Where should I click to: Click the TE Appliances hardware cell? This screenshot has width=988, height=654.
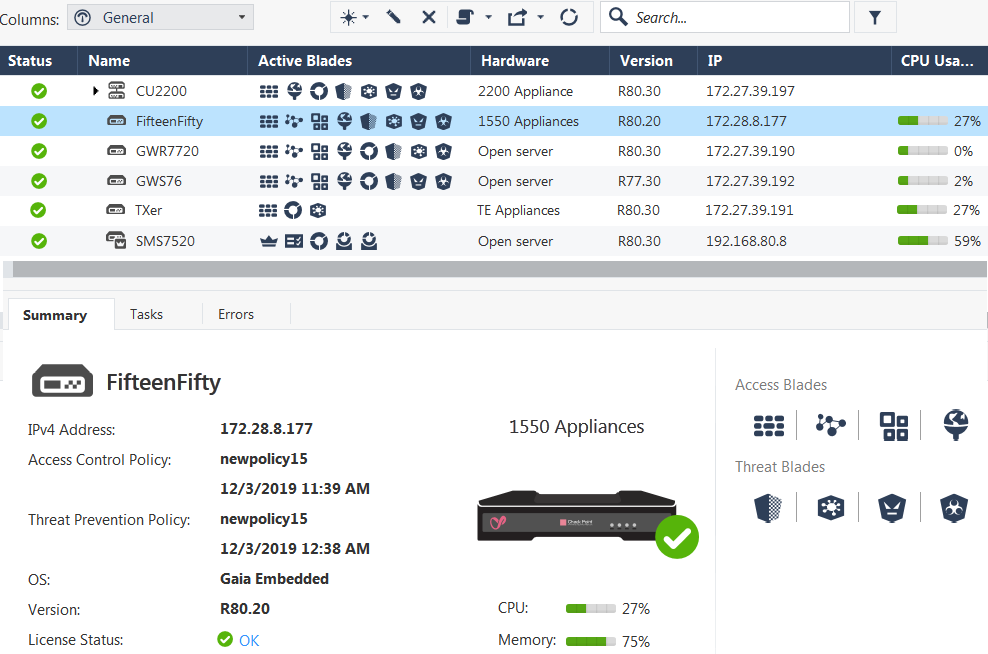[x=518, y=210]
